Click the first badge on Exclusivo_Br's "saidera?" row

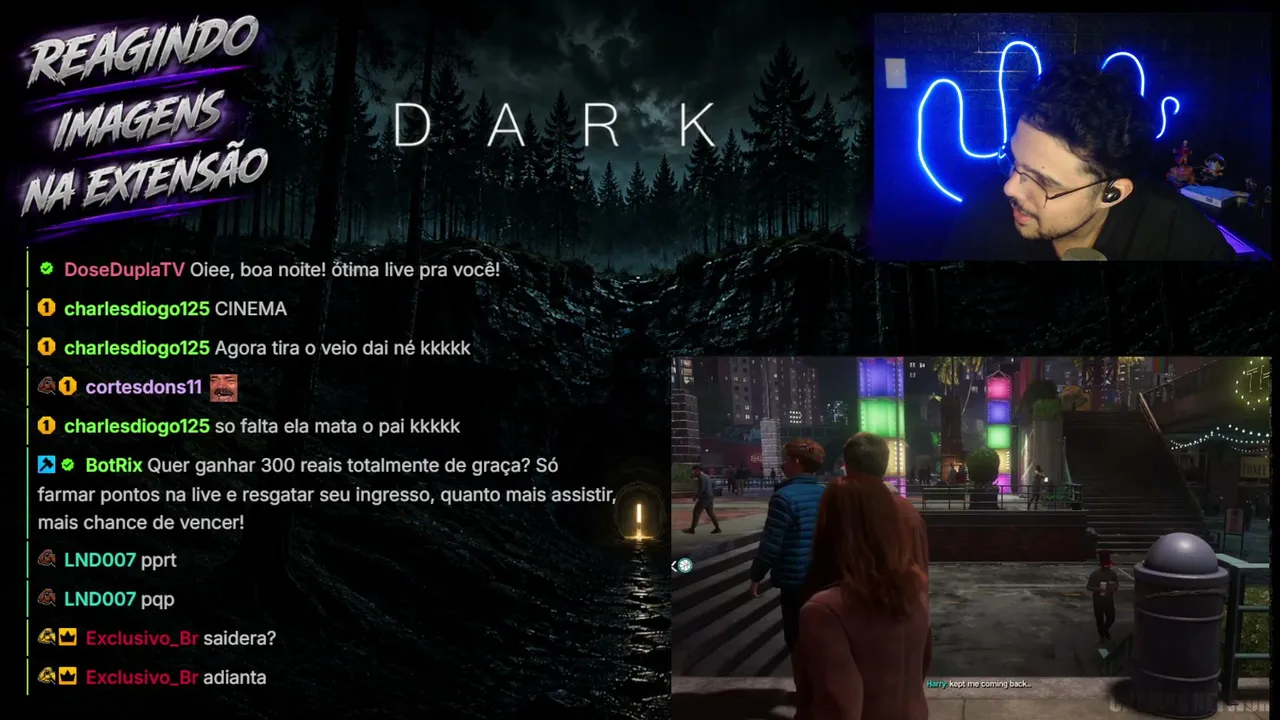point(46,637)
